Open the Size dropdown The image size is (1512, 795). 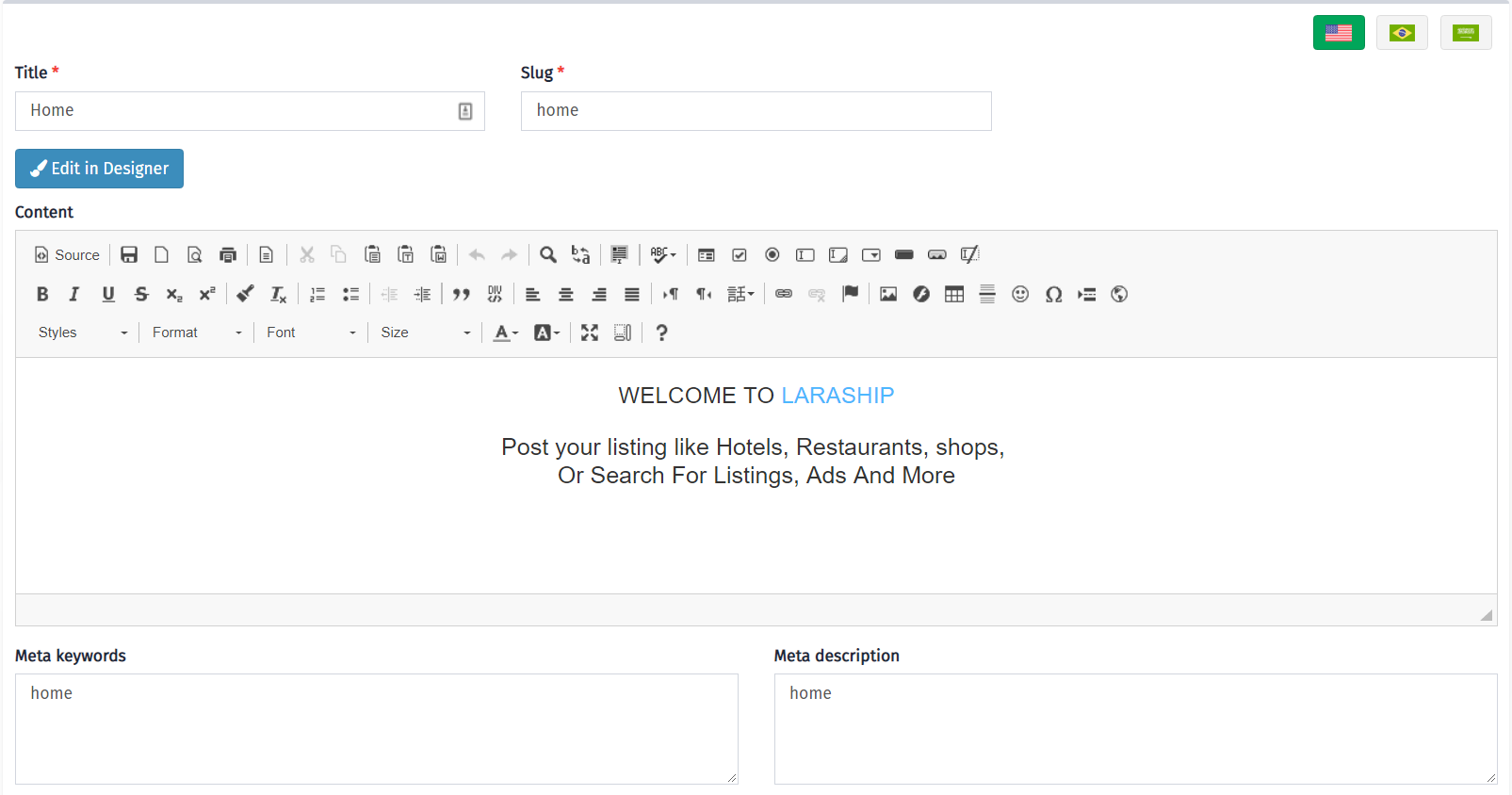pos(424,333)
